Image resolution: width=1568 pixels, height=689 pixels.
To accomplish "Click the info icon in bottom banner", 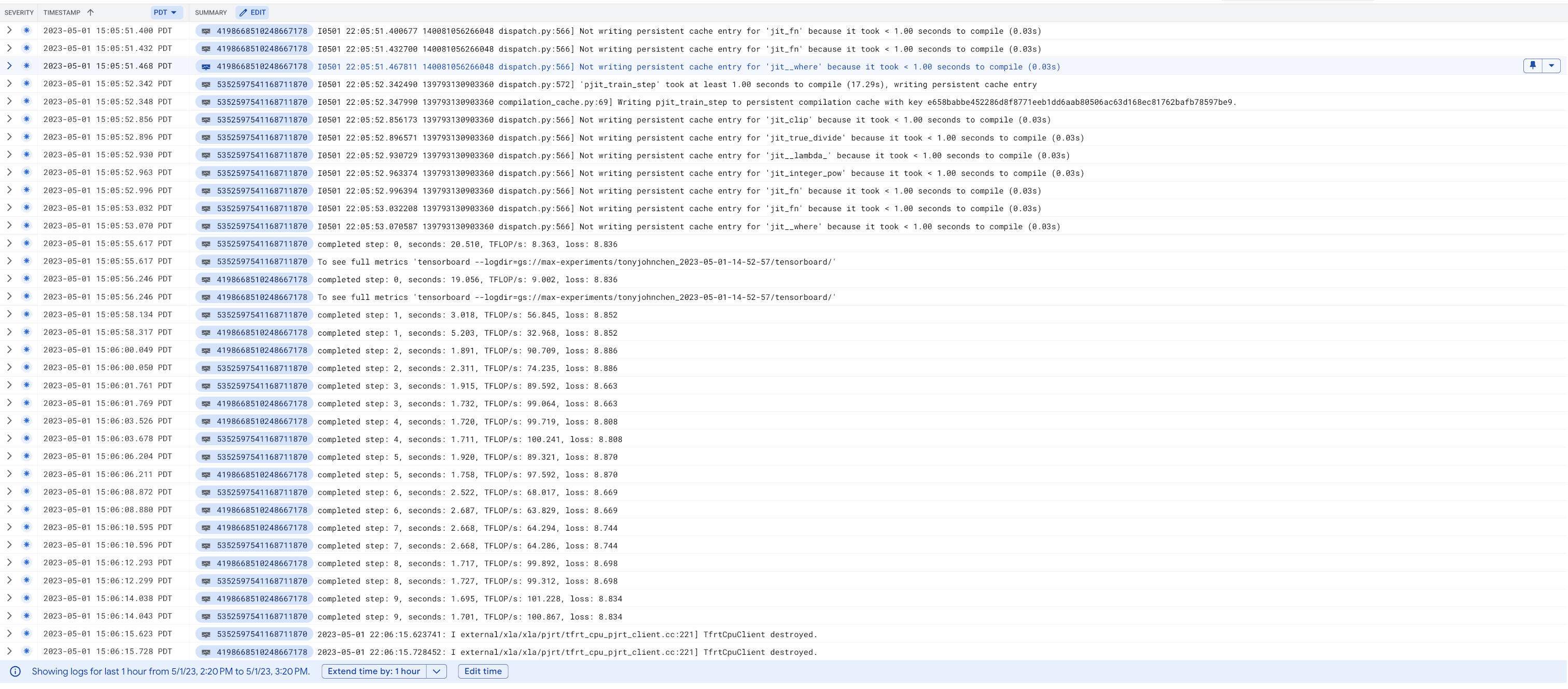I will (15, 671).
